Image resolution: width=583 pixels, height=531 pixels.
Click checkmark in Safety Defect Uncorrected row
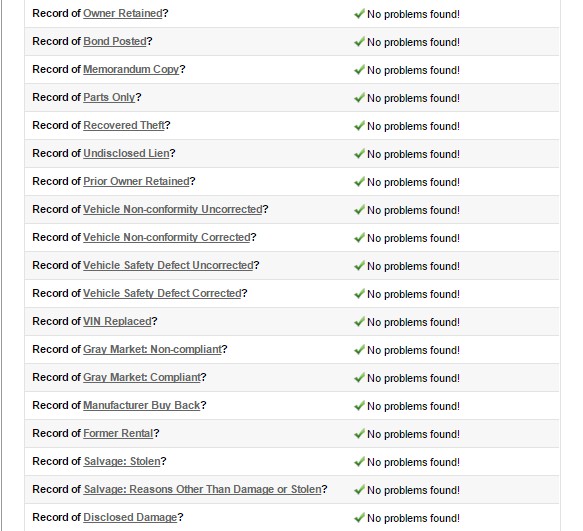(x=359, y=266)
